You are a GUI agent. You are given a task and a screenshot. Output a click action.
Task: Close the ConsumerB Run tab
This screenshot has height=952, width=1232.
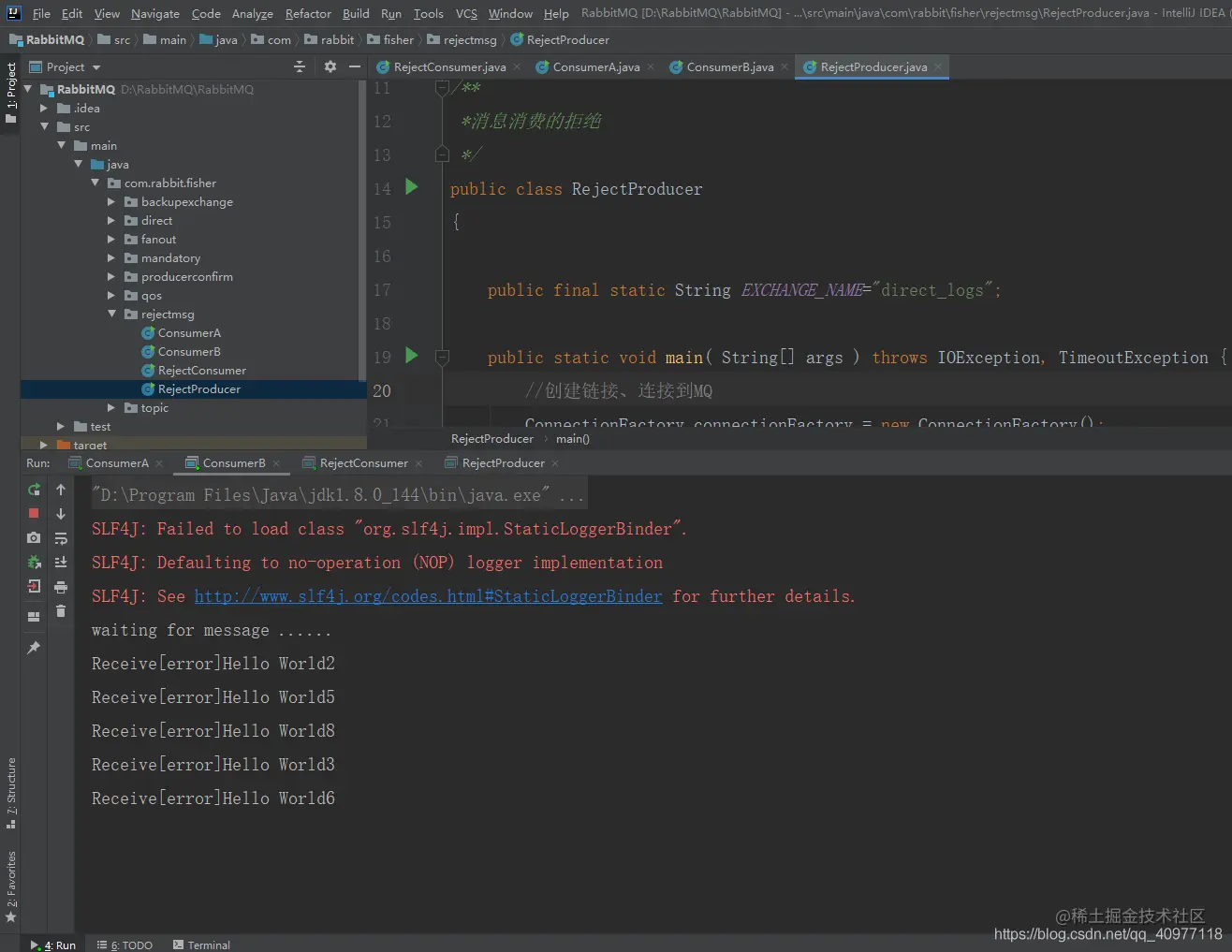[x=276, y=463]
